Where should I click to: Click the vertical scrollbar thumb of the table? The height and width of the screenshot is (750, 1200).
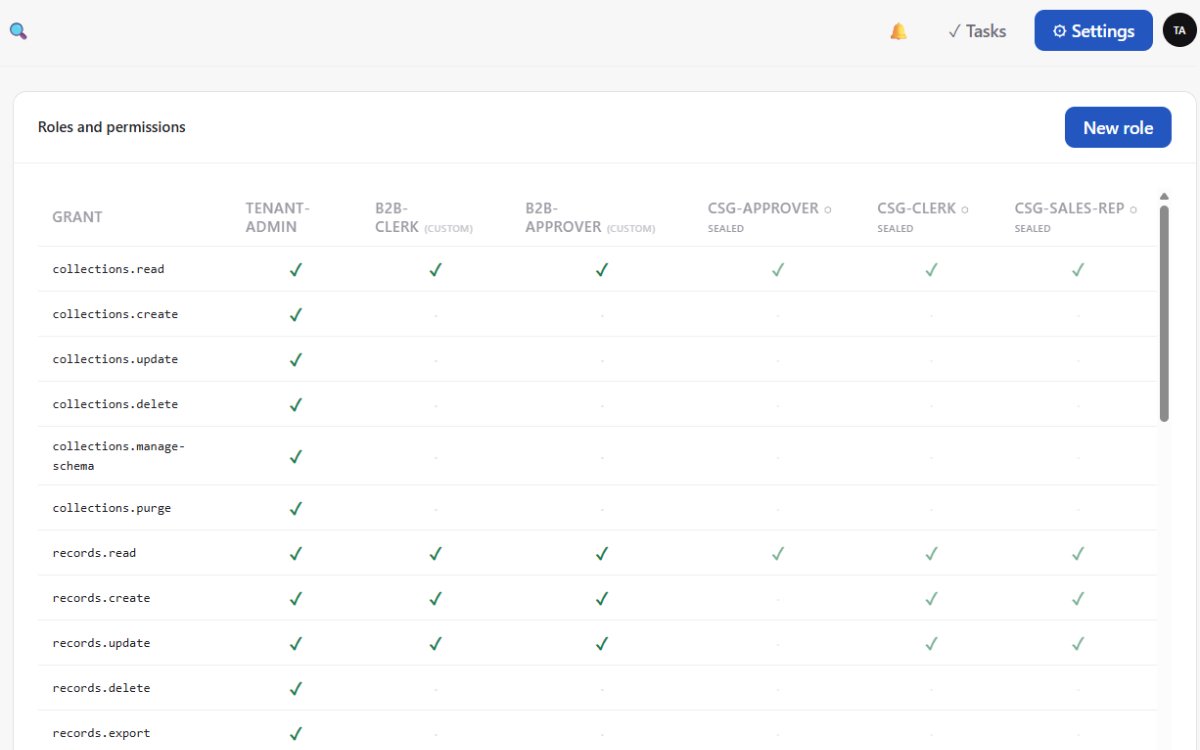[1164, 313]
